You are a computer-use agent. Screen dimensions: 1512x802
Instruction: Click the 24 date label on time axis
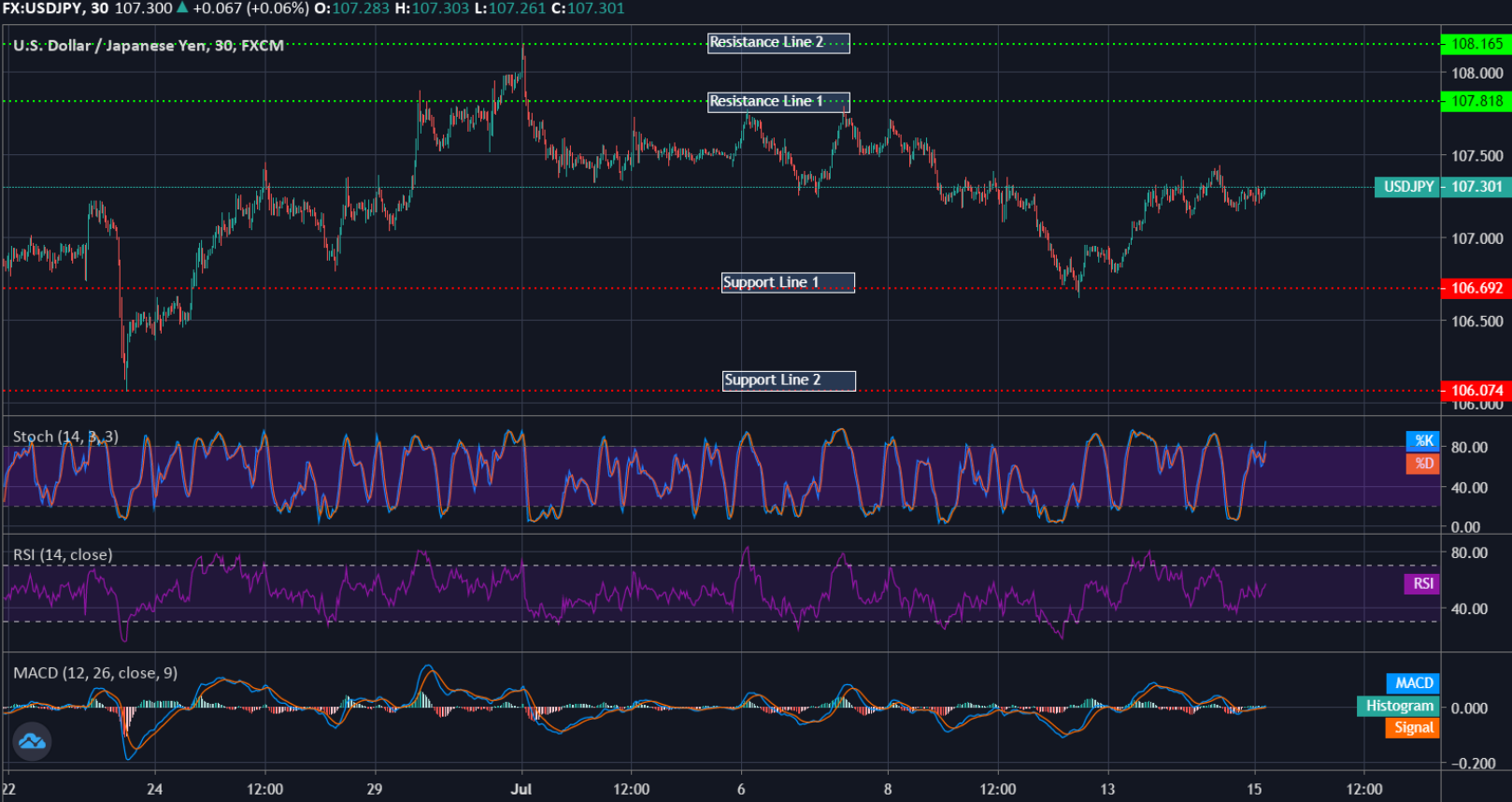coord(154,789)
